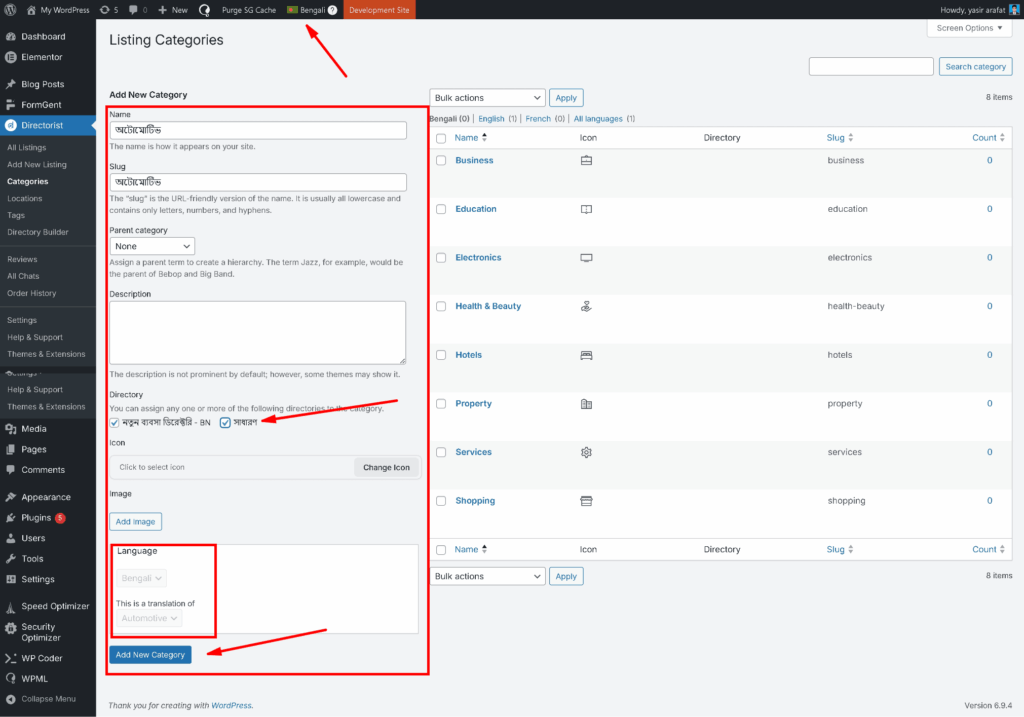Click the comments bubble icon in admin bar
The height and width of the screenshot is (717, 1024).
point(133,9)
